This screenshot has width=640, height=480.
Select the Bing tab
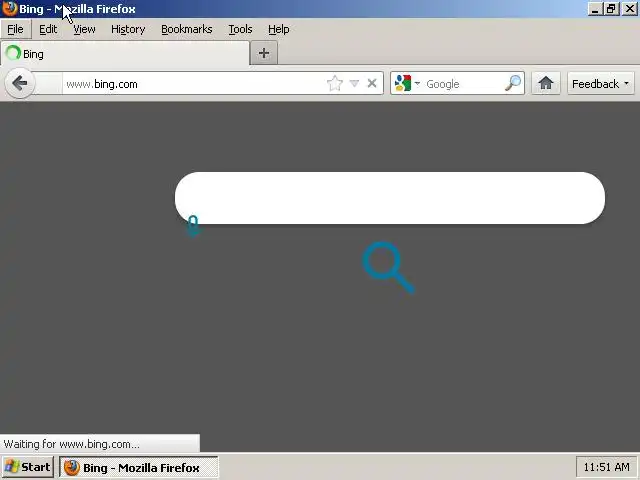click(124, 54)
